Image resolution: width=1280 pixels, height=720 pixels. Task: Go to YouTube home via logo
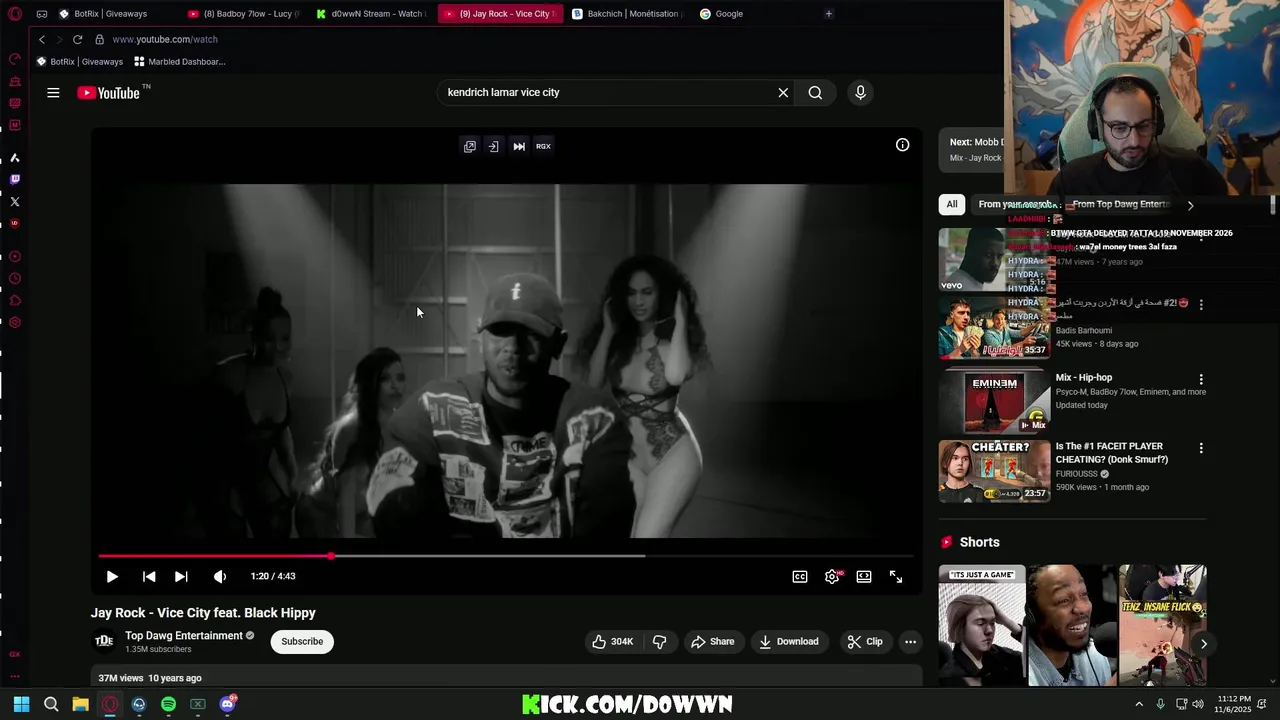pyautogui.click(x=108, y=93)
